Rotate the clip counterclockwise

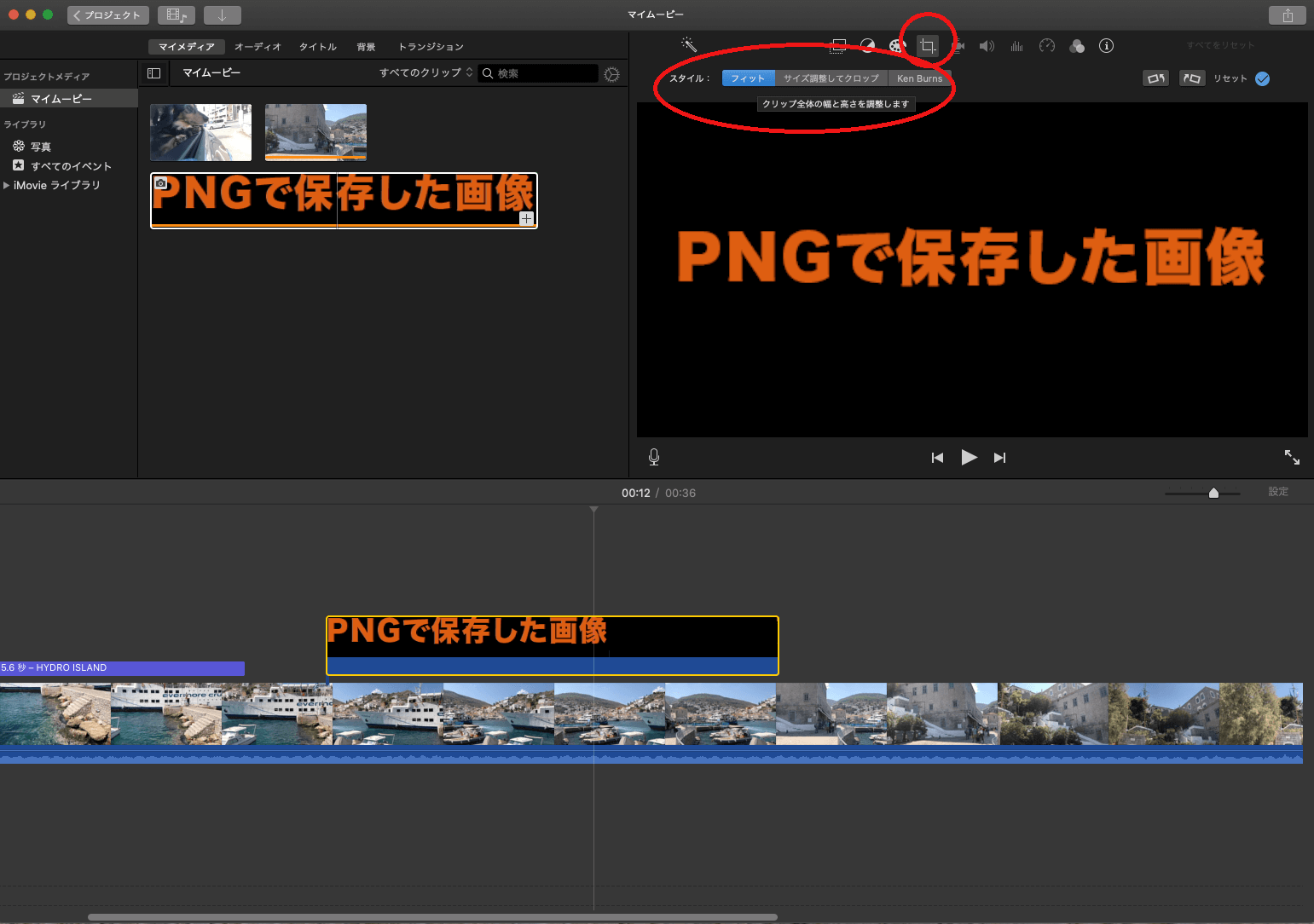[1155, 78]
